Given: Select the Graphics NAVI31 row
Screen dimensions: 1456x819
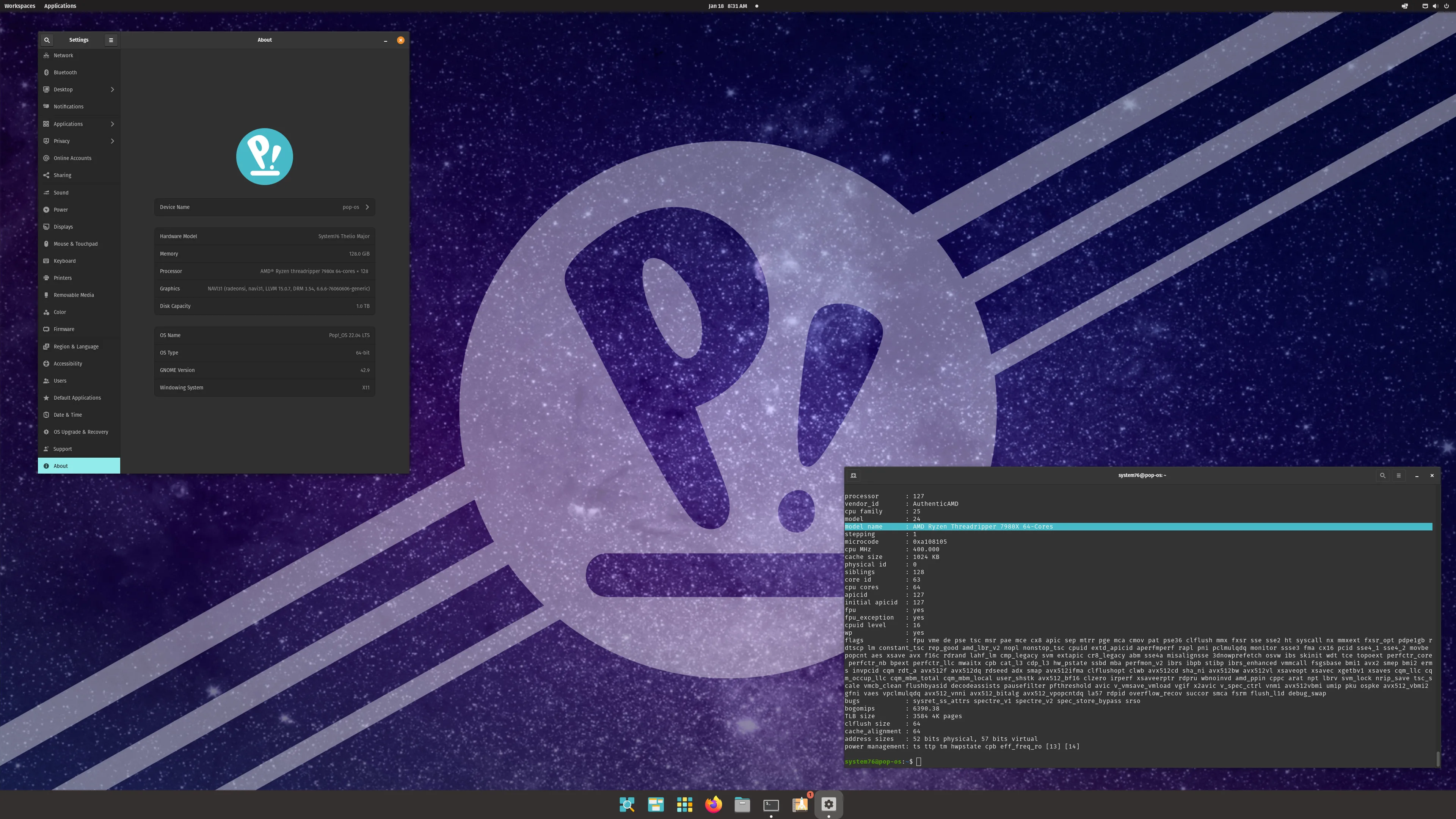Looking at the screenshot, I should pyautogui.click(x=265, y=289).
